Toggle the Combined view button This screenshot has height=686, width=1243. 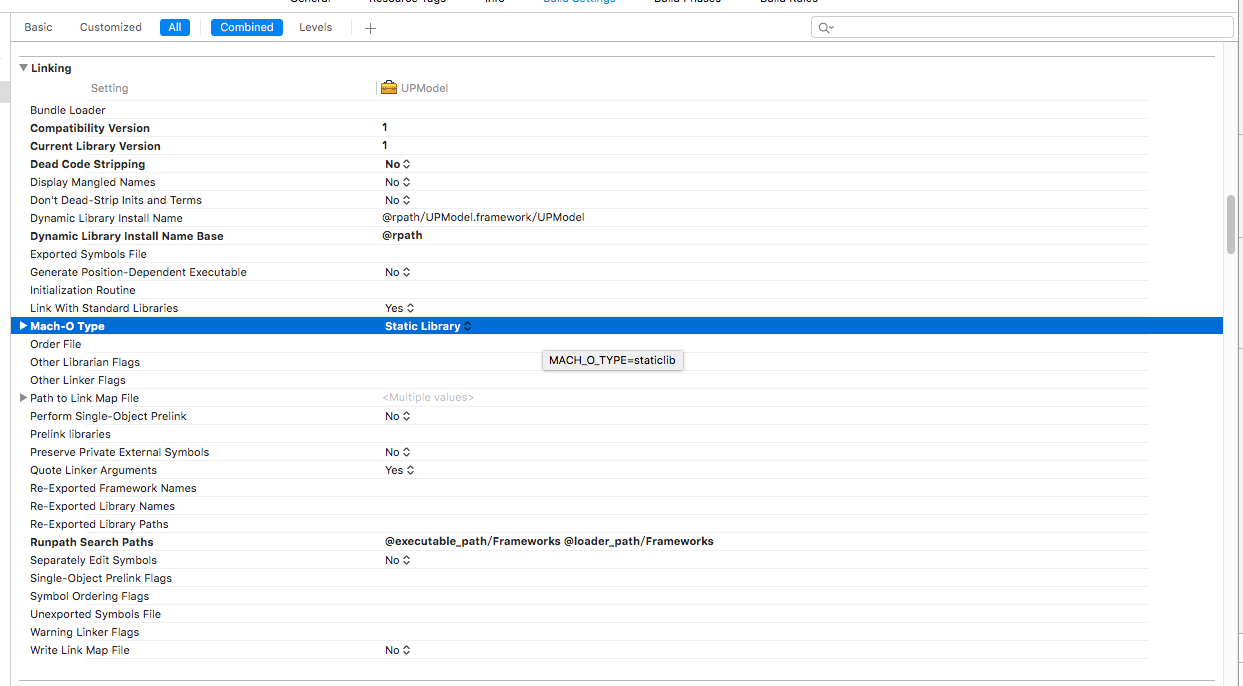coord(247,27)
